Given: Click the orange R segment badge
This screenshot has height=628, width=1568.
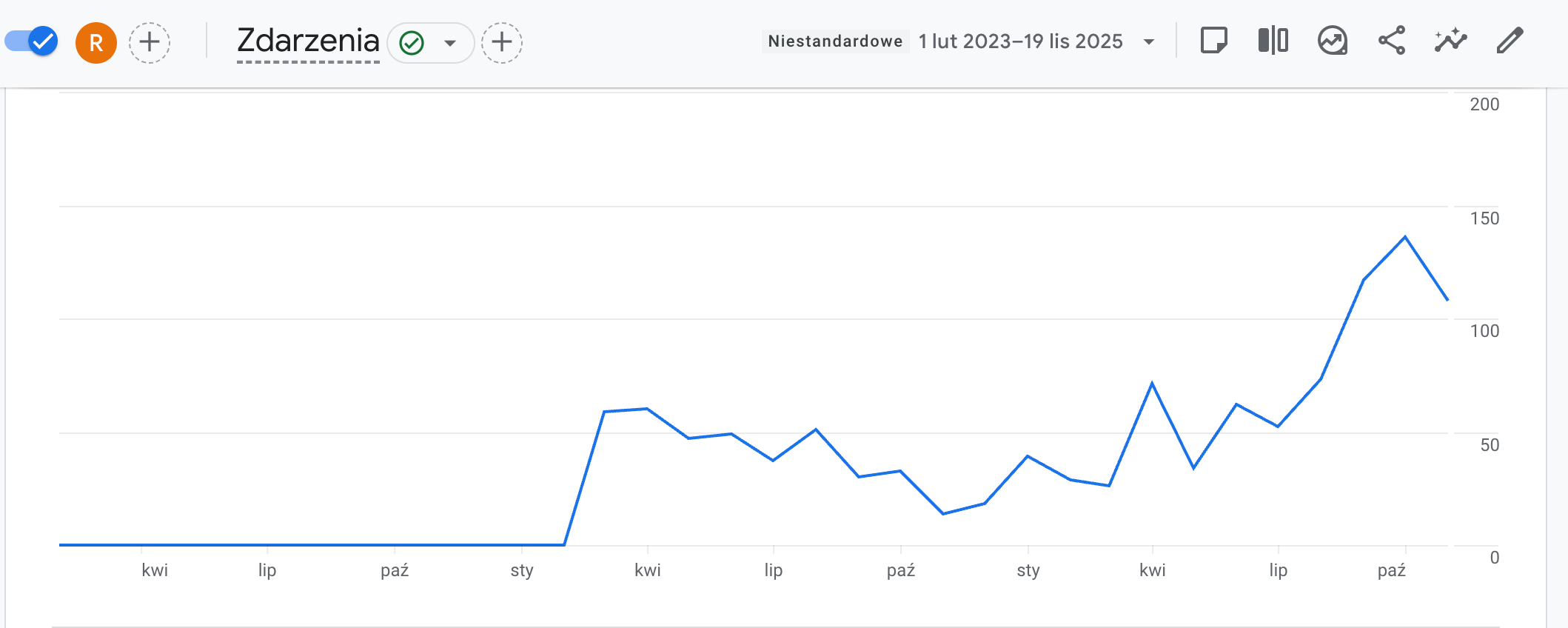Looking at the screenshot, I should (96, 43).
